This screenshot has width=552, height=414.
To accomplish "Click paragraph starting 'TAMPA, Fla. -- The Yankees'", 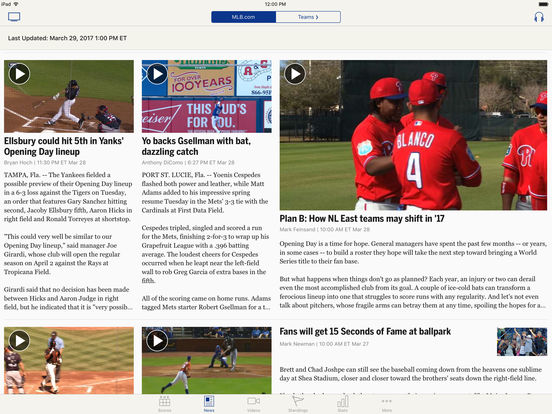I will [68, 197].
